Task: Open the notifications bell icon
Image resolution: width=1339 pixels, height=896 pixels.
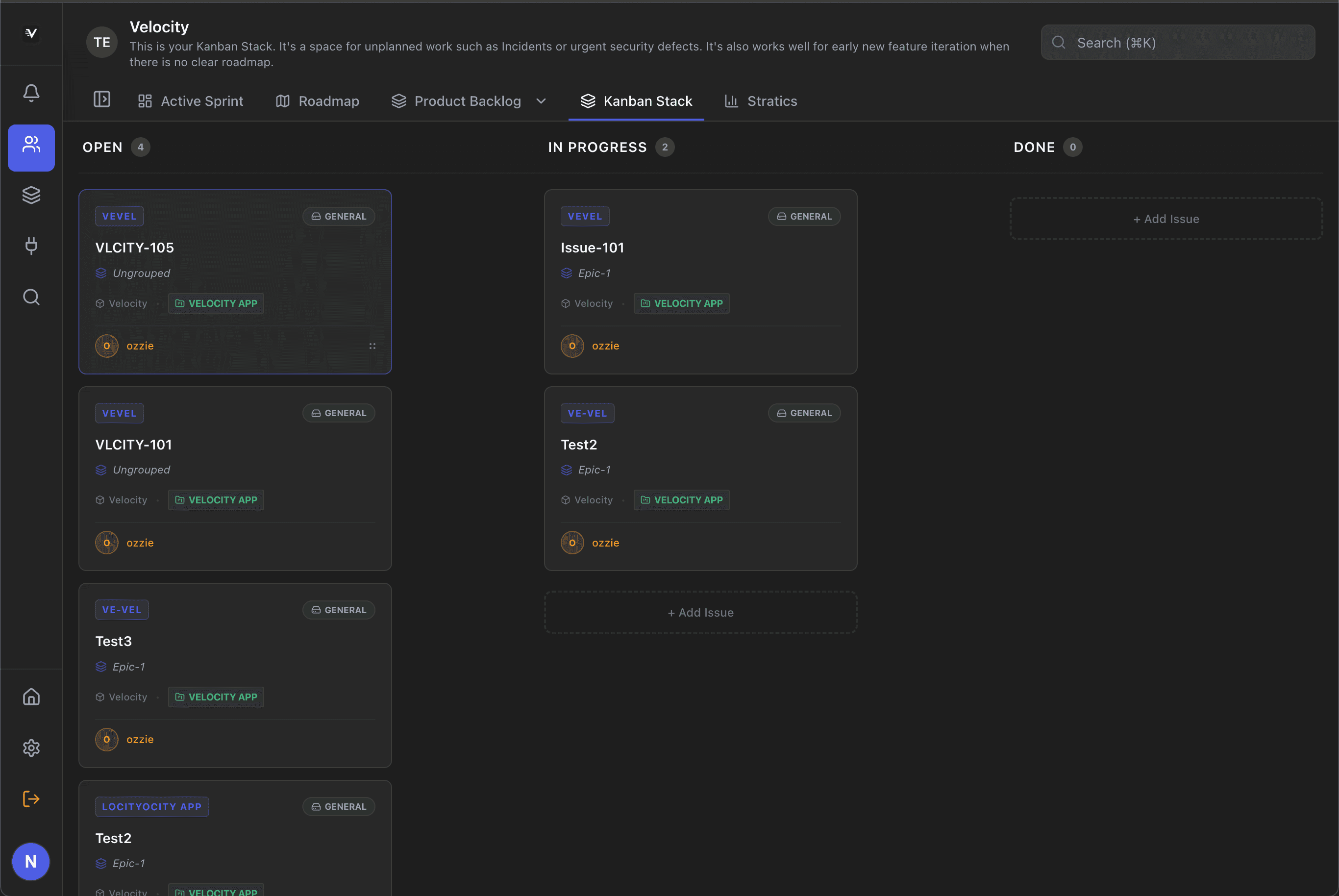Action: click(31, 93)
